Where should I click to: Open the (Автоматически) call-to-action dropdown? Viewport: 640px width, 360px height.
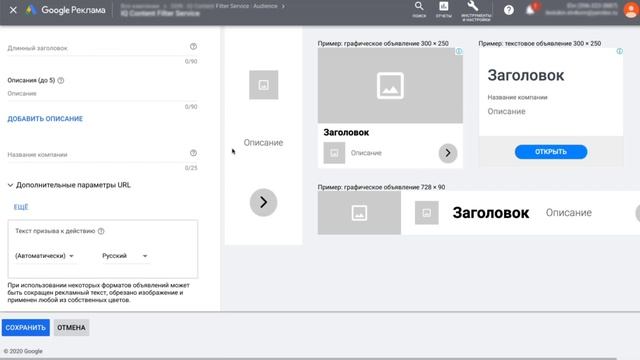point(44,256)
